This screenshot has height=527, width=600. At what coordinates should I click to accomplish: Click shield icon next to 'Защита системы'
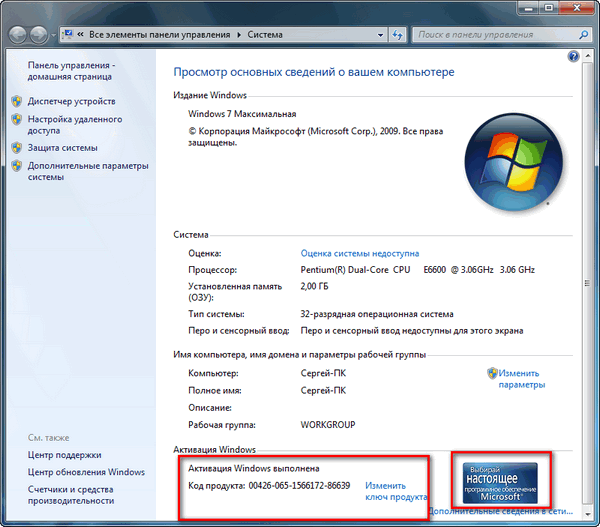[x=16, y=148]
